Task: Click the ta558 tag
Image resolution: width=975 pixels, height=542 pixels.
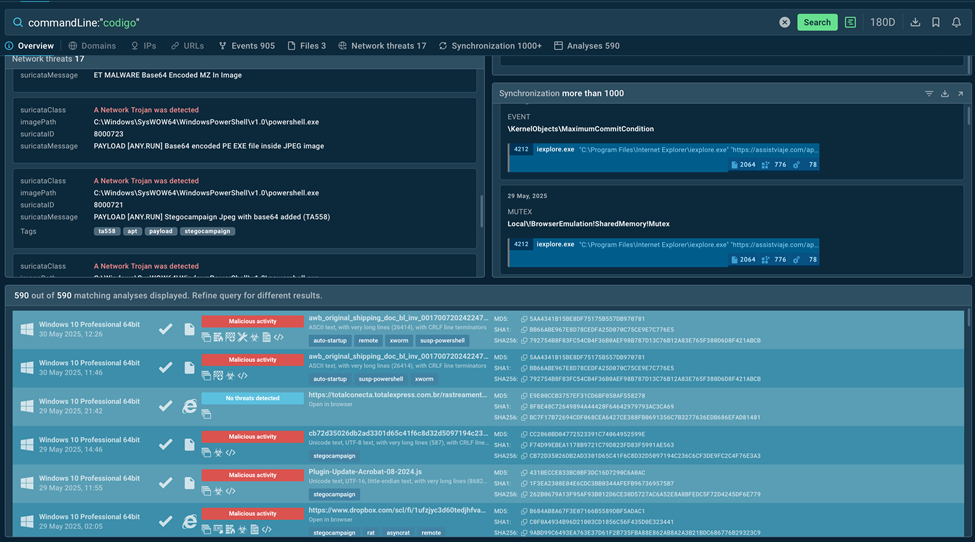Action: (x=107, y=231)
